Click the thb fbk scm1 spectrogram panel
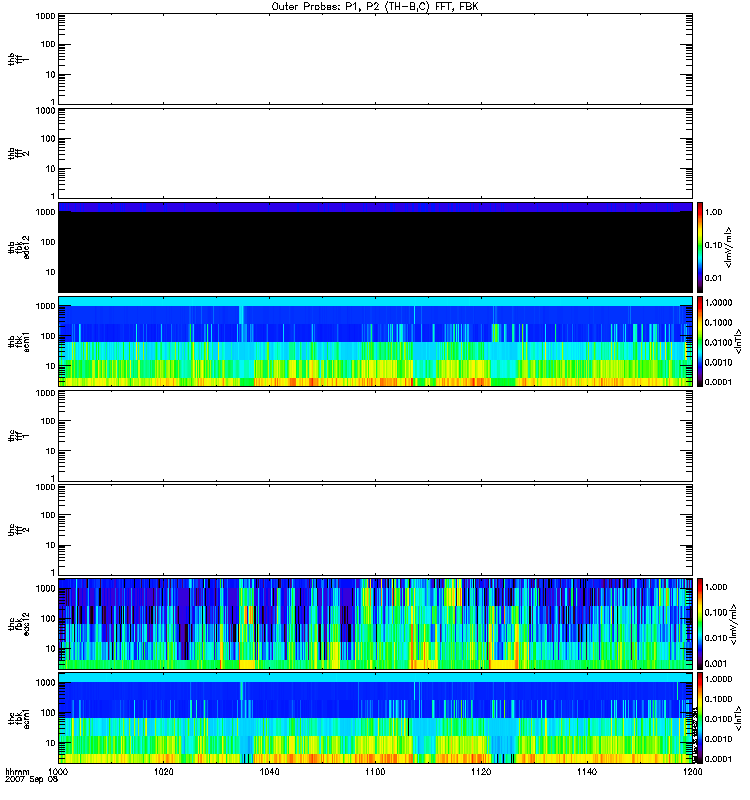Screen dimensions: 750x800 pyautogui.click(x=375, y=342)
